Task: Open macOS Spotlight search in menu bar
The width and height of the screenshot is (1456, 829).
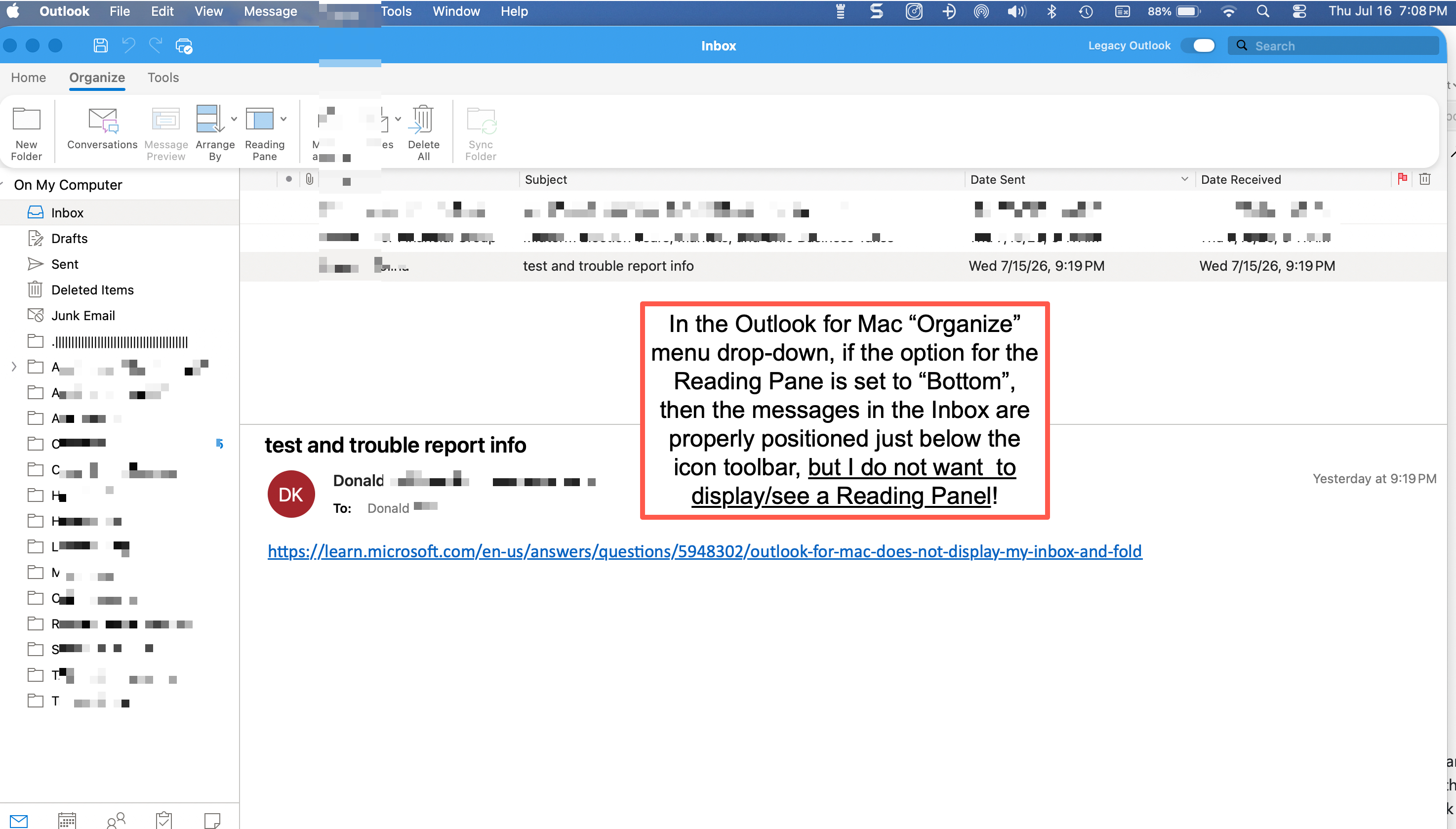Action: point(1263,11)
